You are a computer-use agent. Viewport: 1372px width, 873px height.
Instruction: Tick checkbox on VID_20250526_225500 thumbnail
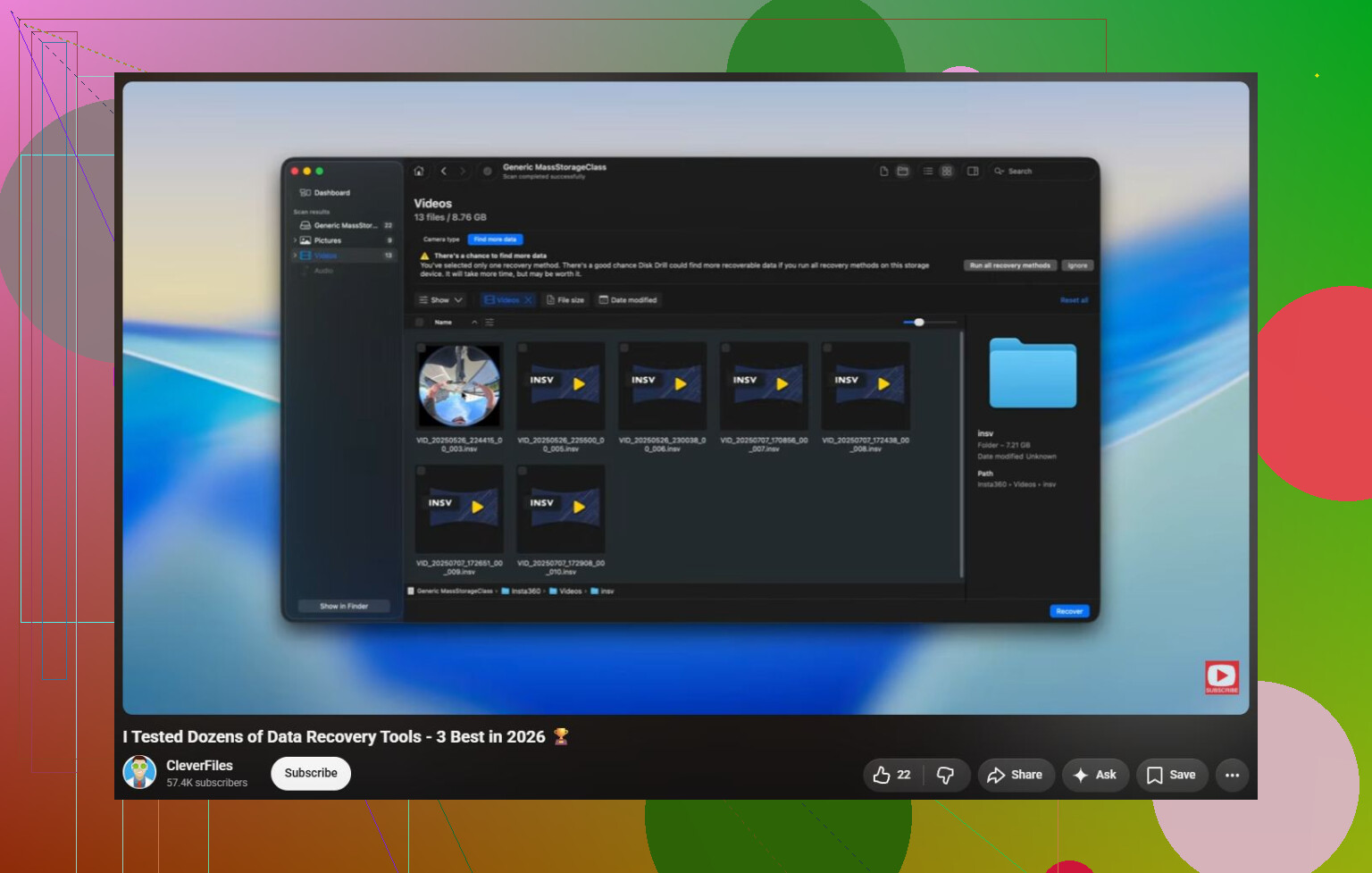(x=523, y=348)
